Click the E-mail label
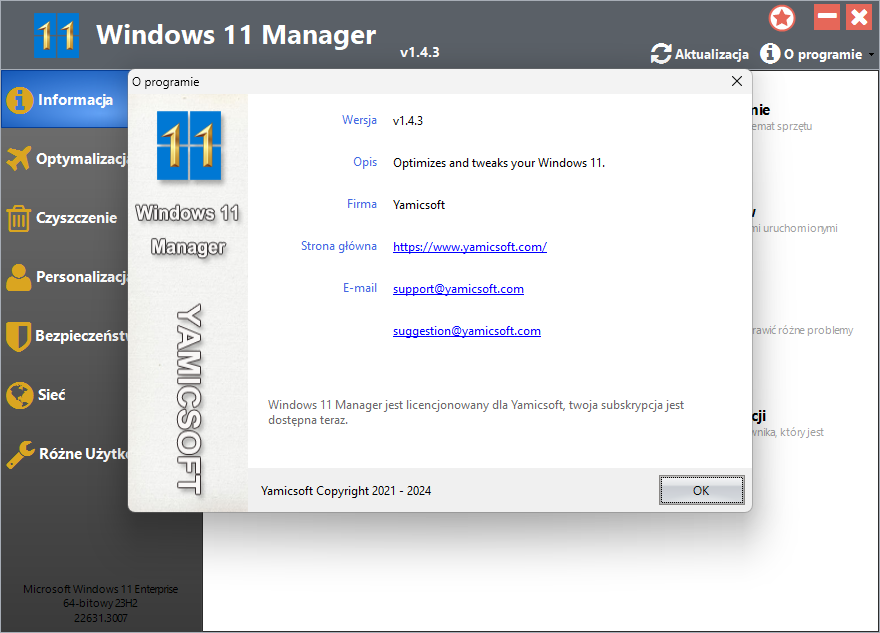Viewport: 880px width, 633px height. pyautogui.click(x=360, y=288)
